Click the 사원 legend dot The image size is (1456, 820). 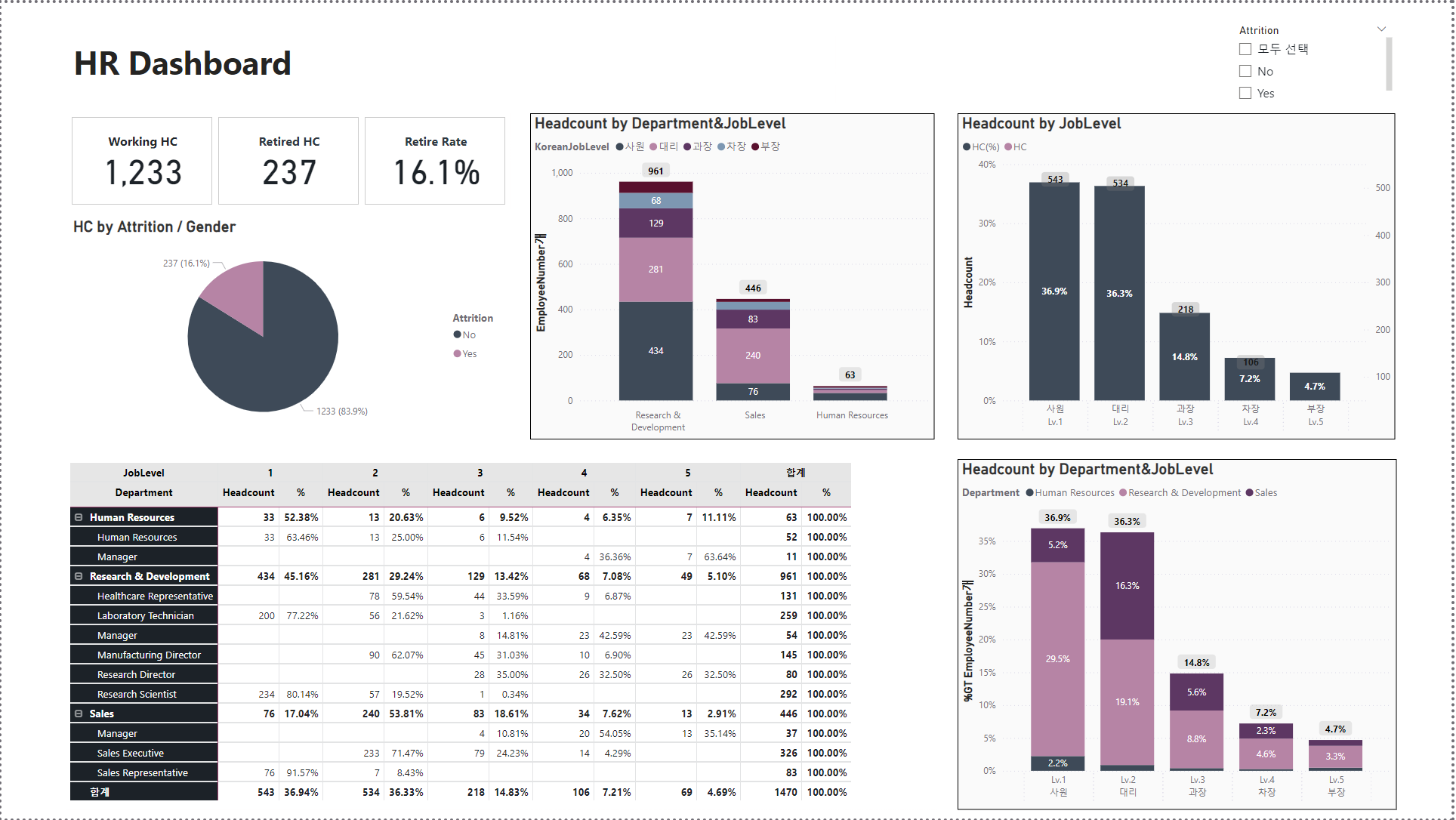pyautogui.click(x=619, y=146)
